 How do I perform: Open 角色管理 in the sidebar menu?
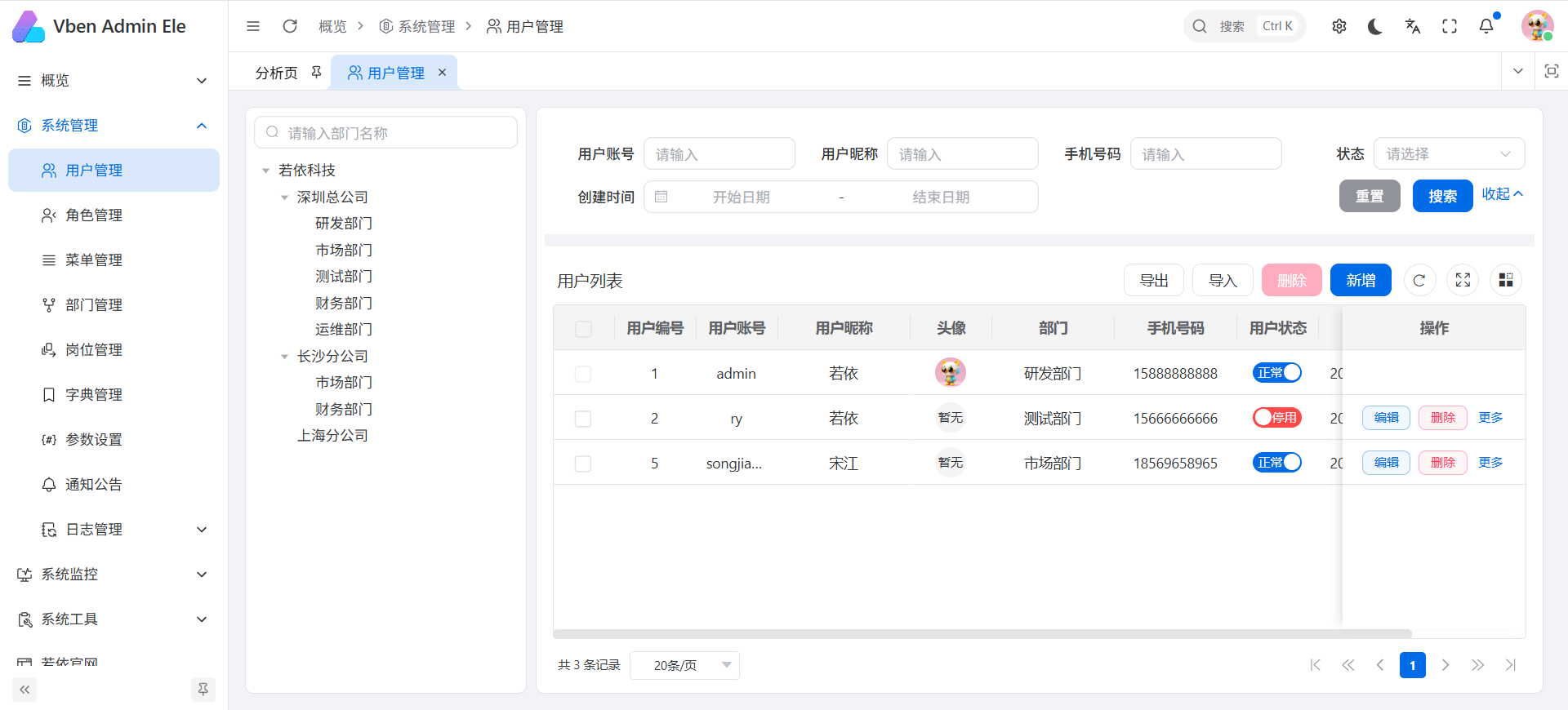94,215
